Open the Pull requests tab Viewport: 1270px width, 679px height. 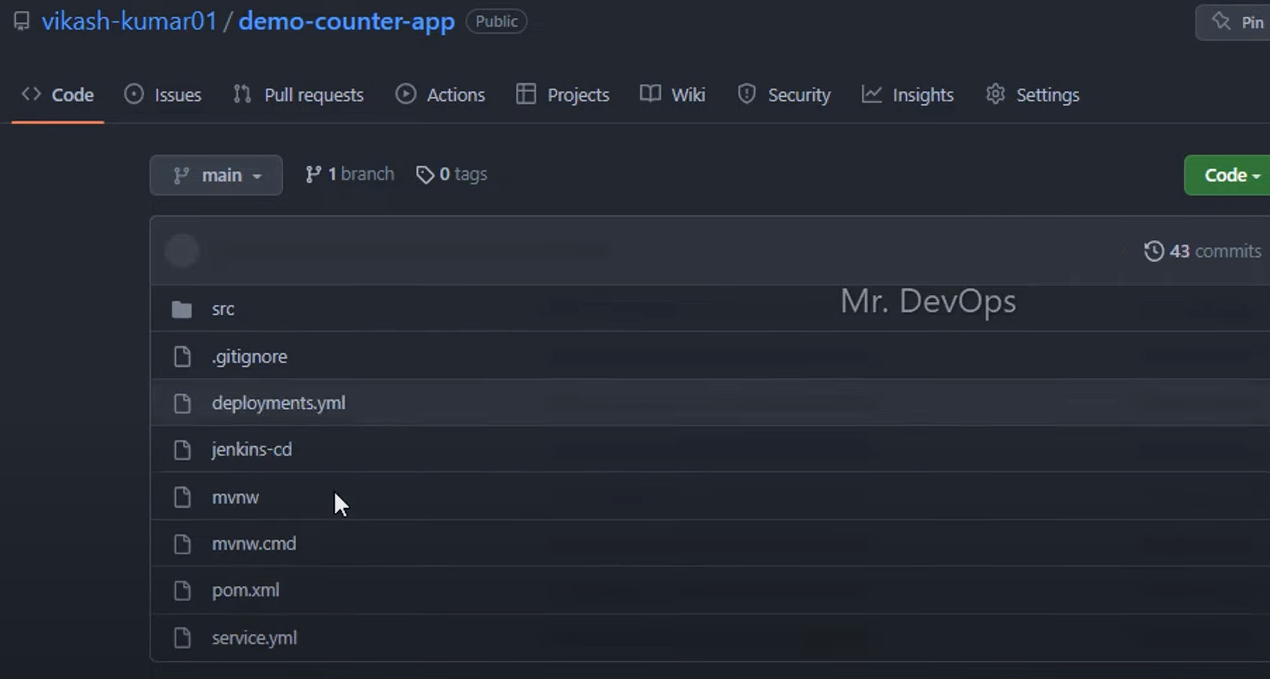tap(298, 95)
